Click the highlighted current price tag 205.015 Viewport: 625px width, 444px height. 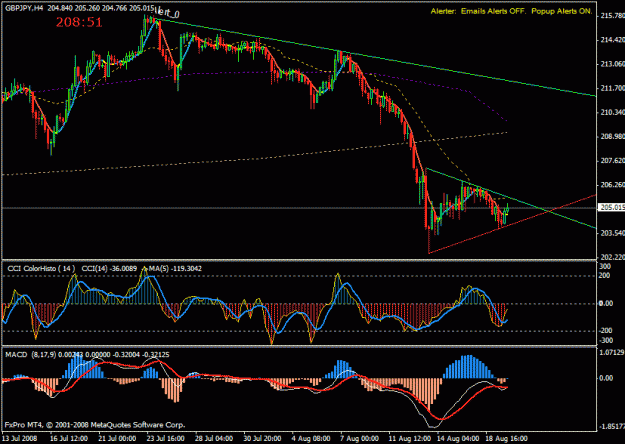pyautogui.click(x=612, y=207)
